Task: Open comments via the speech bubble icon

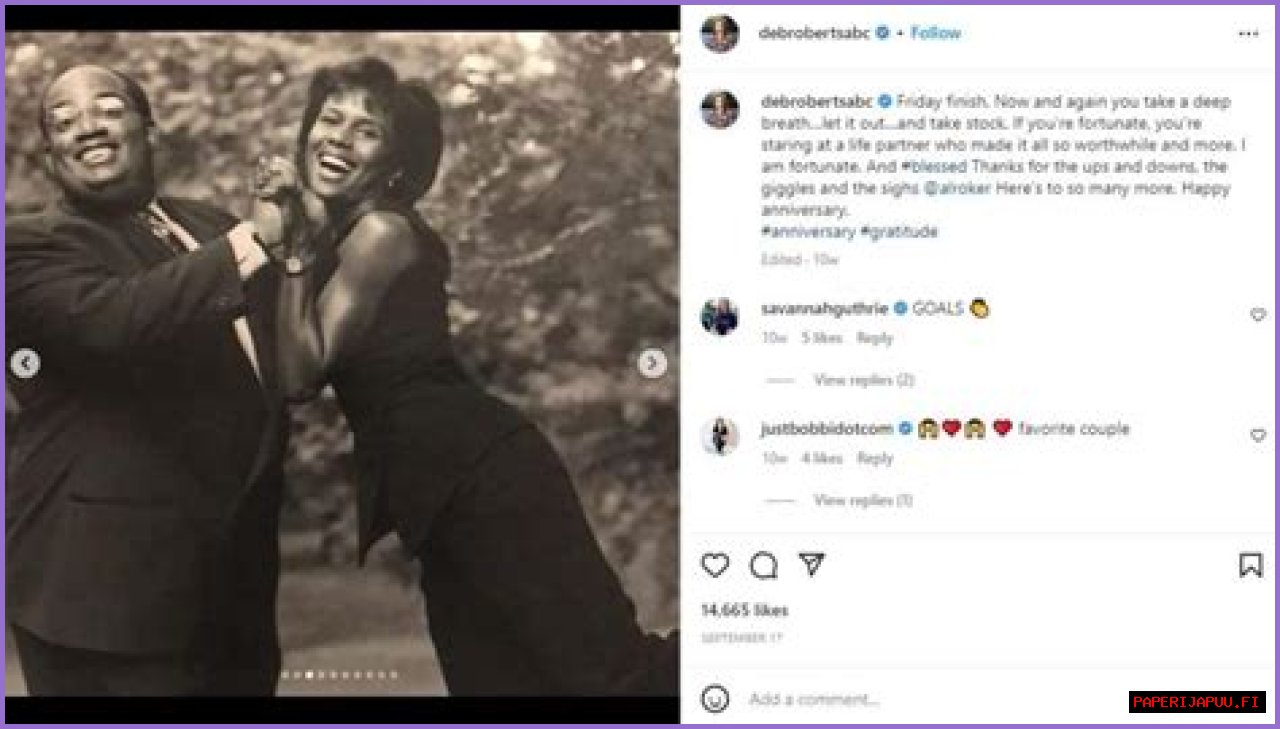Action: 764,566
